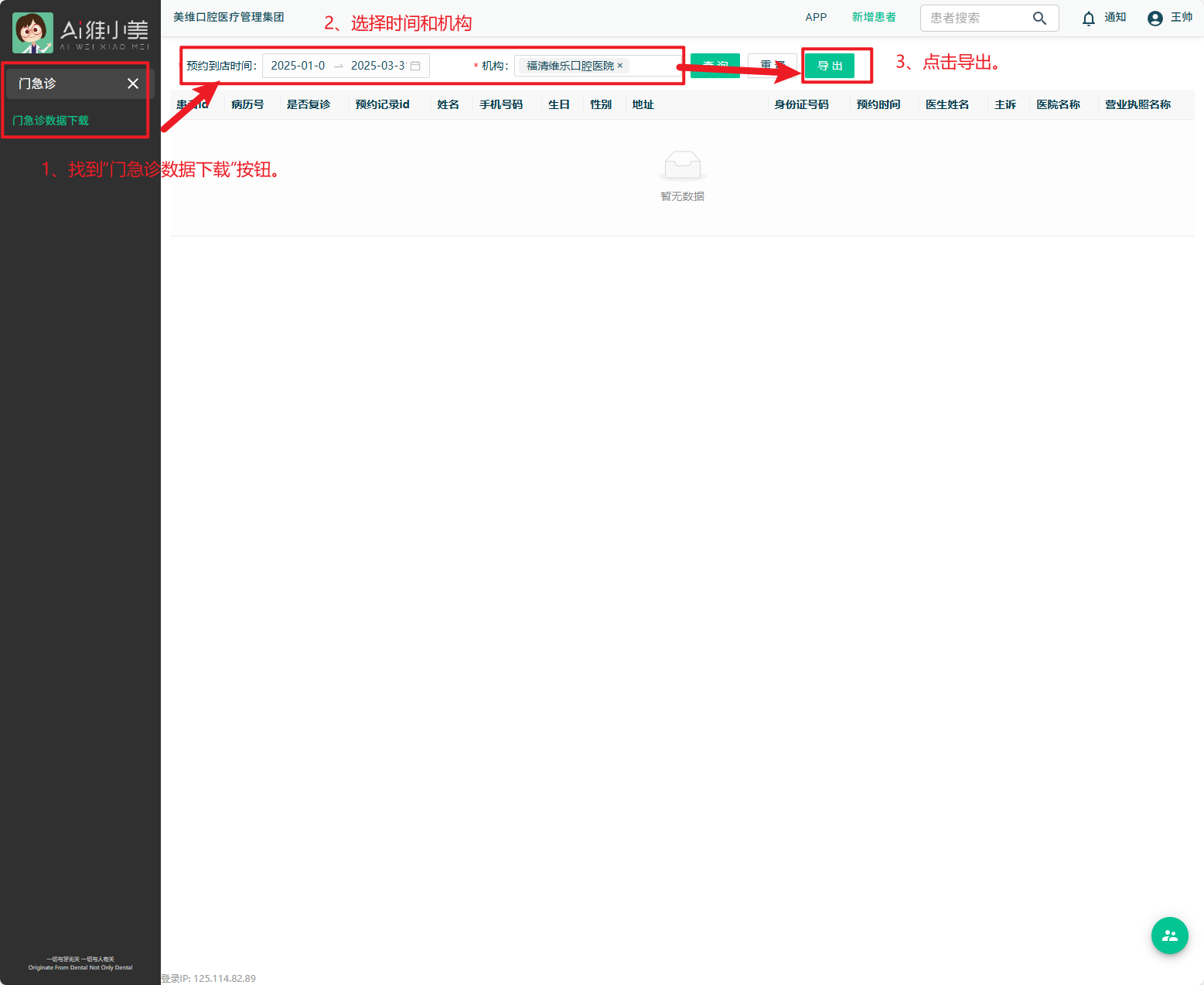1204x985 pixels.
Task: Click the 重置 reset button
Action: 772,65
